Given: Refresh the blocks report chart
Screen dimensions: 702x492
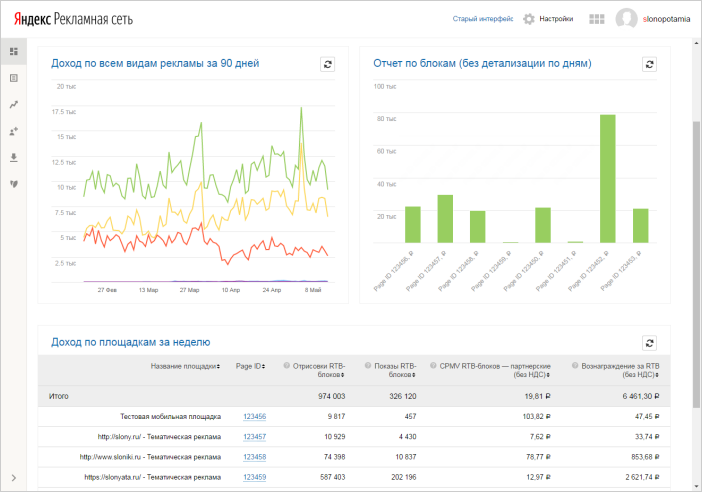Looking at the screenshot, I should [x=650, y=64].
